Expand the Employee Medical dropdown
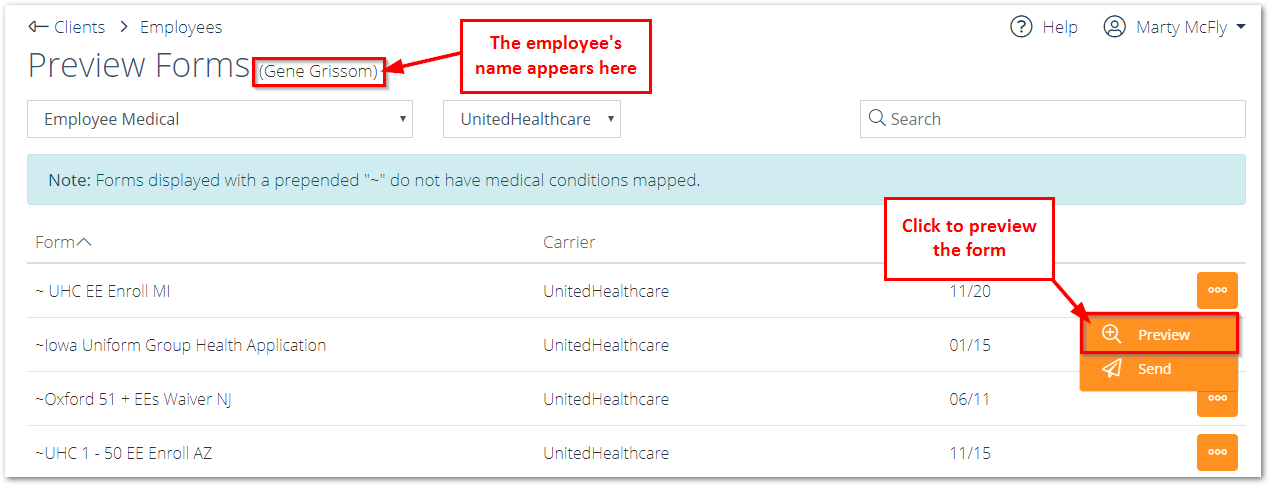The image size is (1270, 486). [220, 119]
